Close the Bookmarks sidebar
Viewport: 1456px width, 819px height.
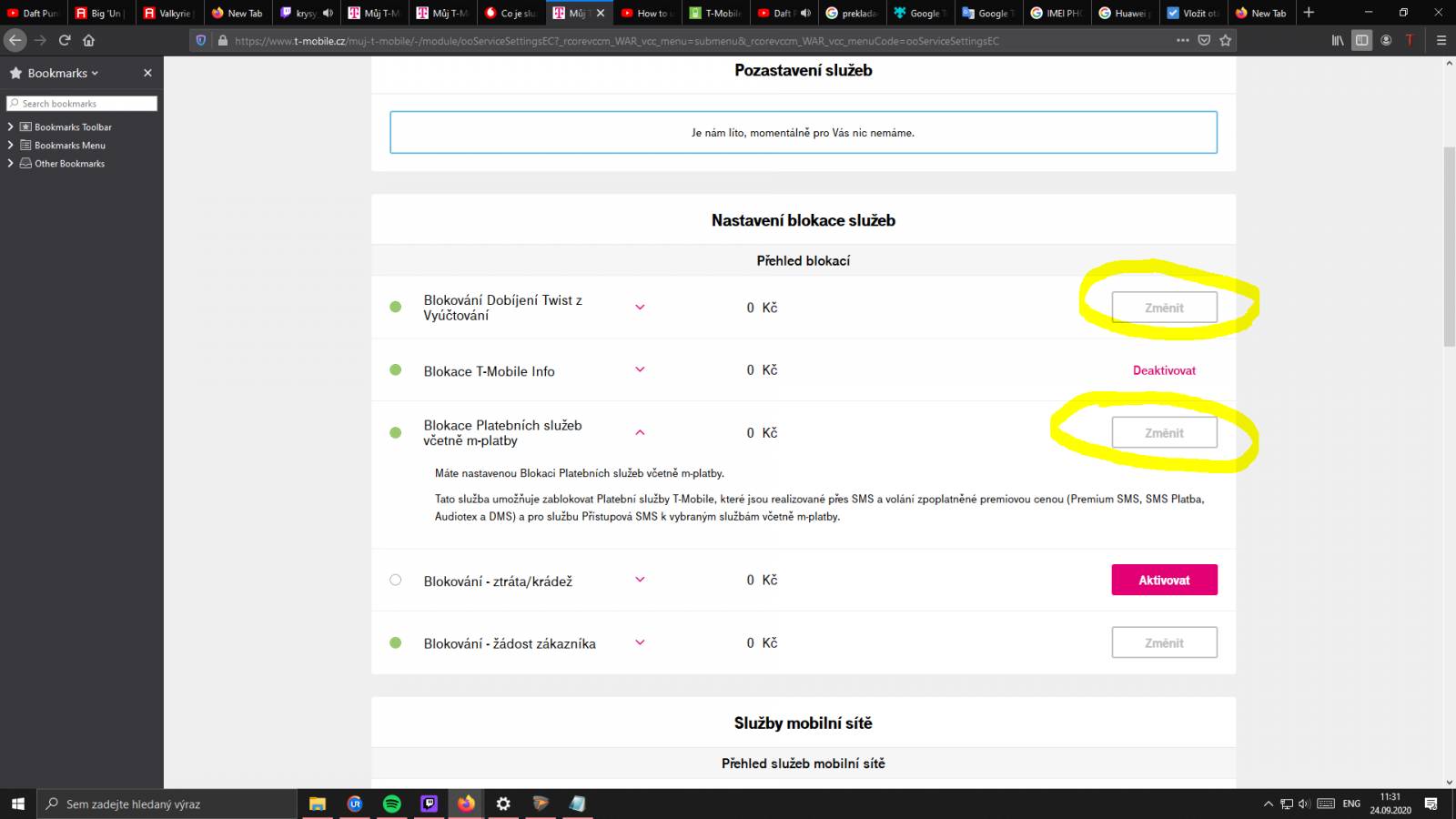tap(147, 73)
